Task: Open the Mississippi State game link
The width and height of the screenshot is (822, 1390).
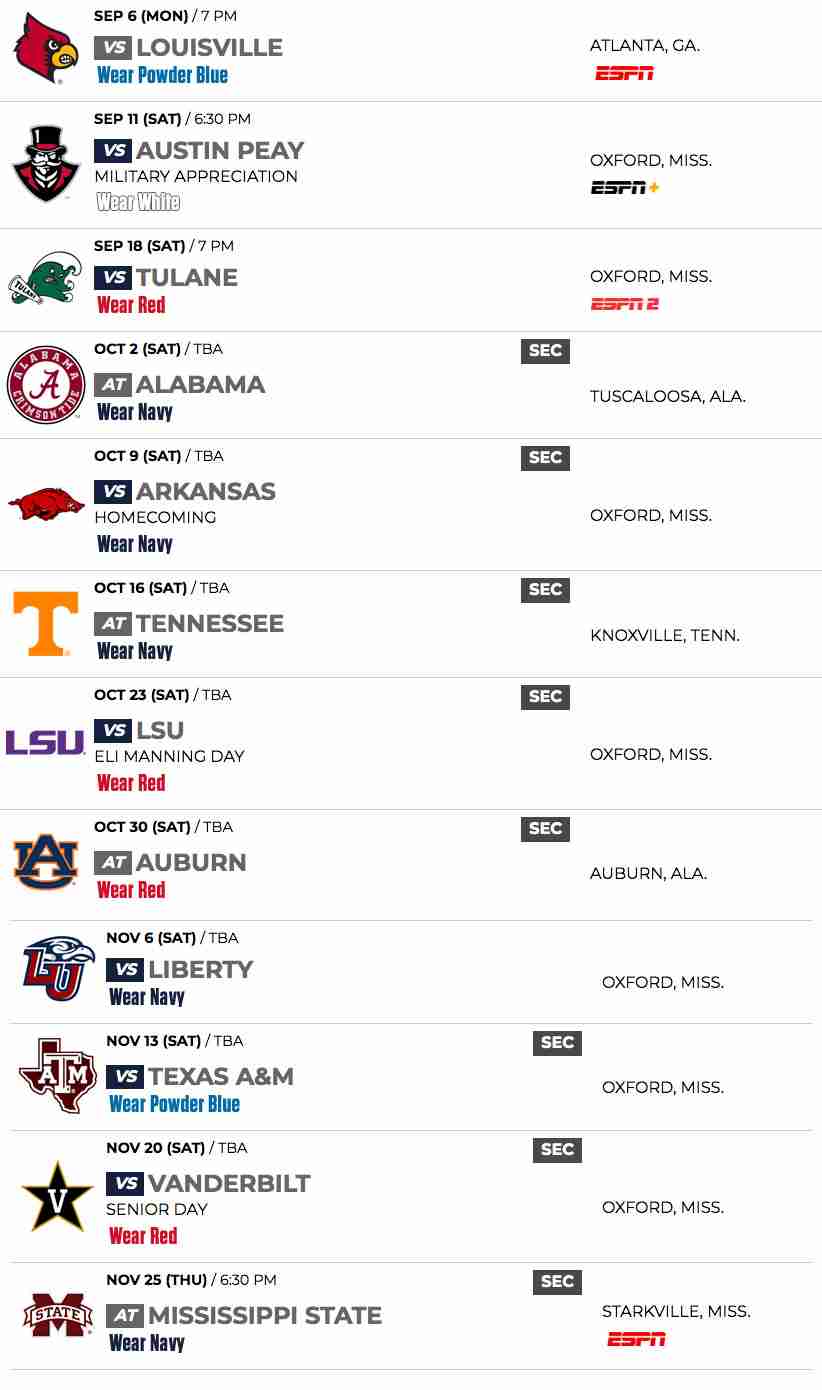Action: tap(264, 1315)
